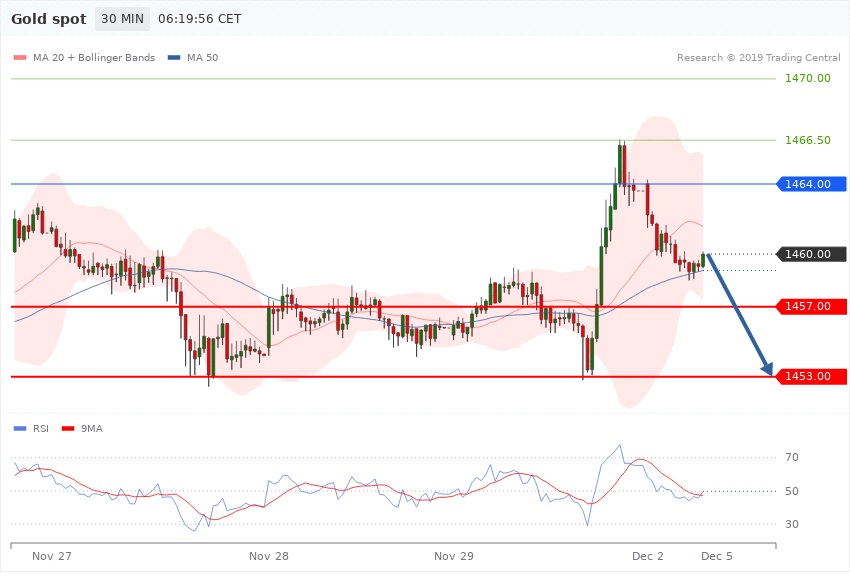The image size is (850, 576).
Task: Click the Gold spot chart title
Action: pos(47,19)
